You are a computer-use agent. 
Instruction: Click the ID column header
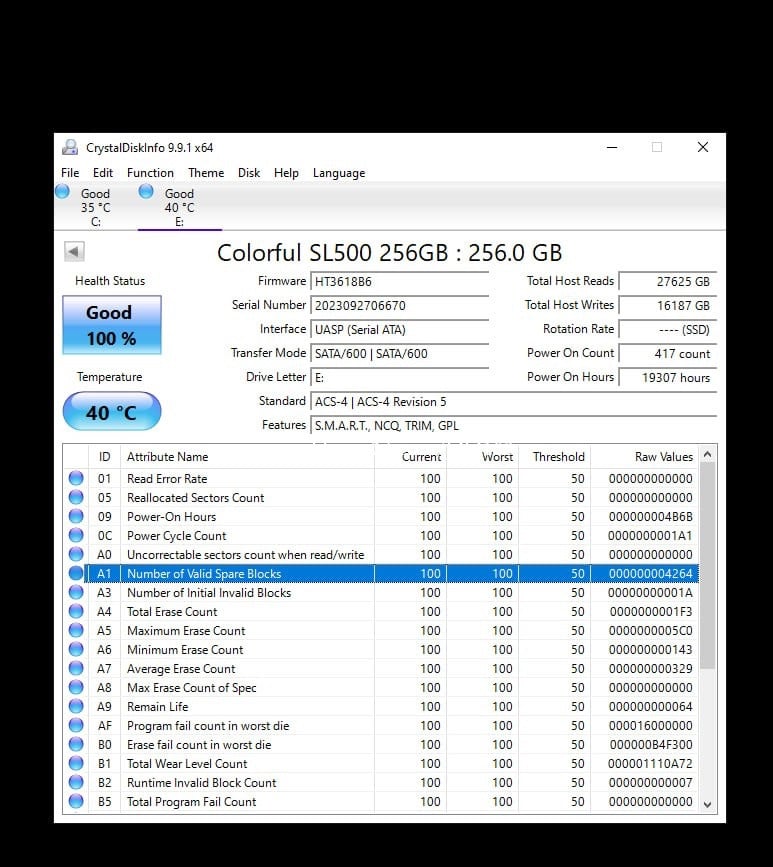point(105,457)
